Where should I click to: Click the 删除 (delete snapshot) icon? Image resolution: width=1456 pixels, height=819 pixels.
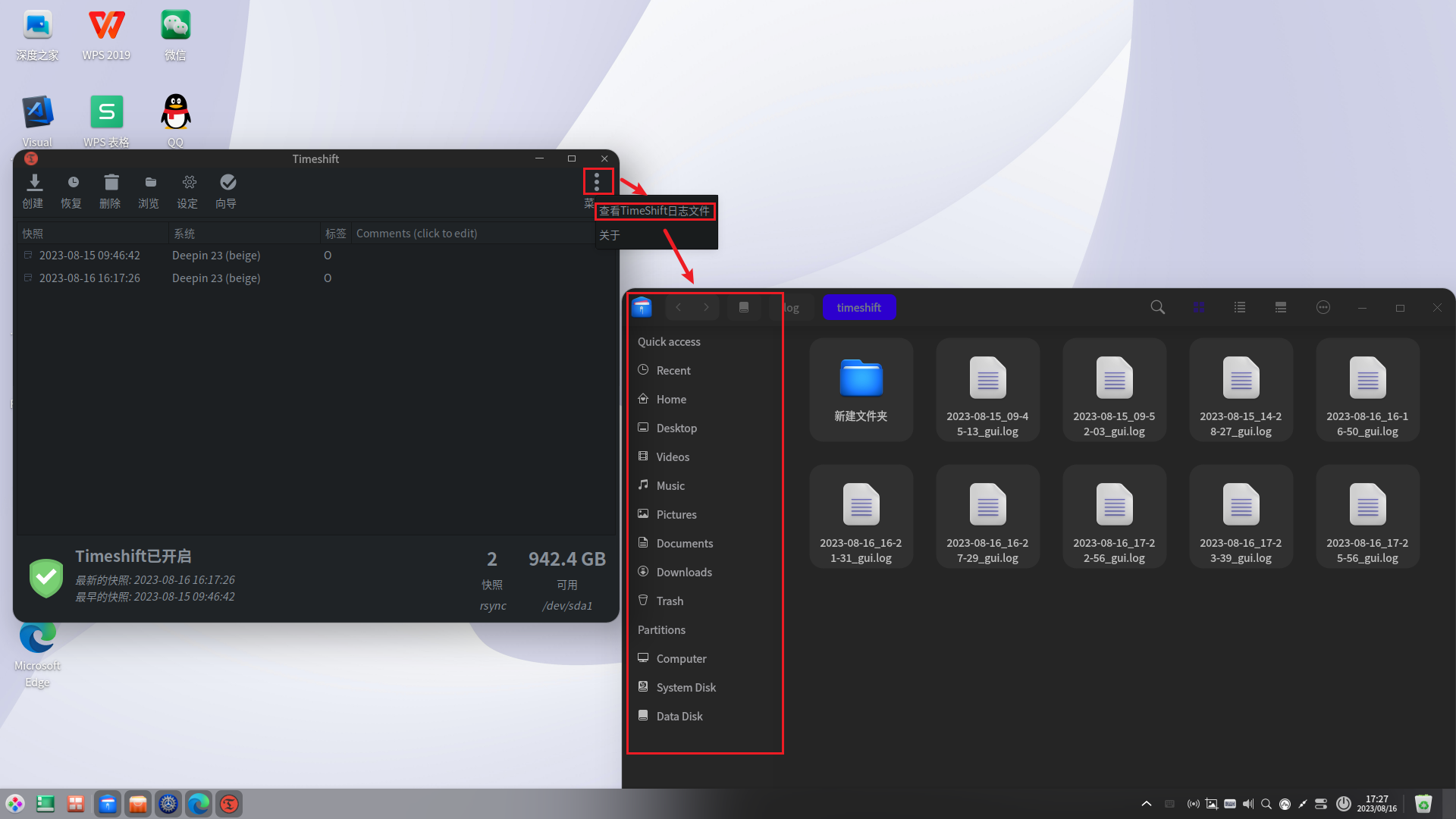tap(111, 189)
